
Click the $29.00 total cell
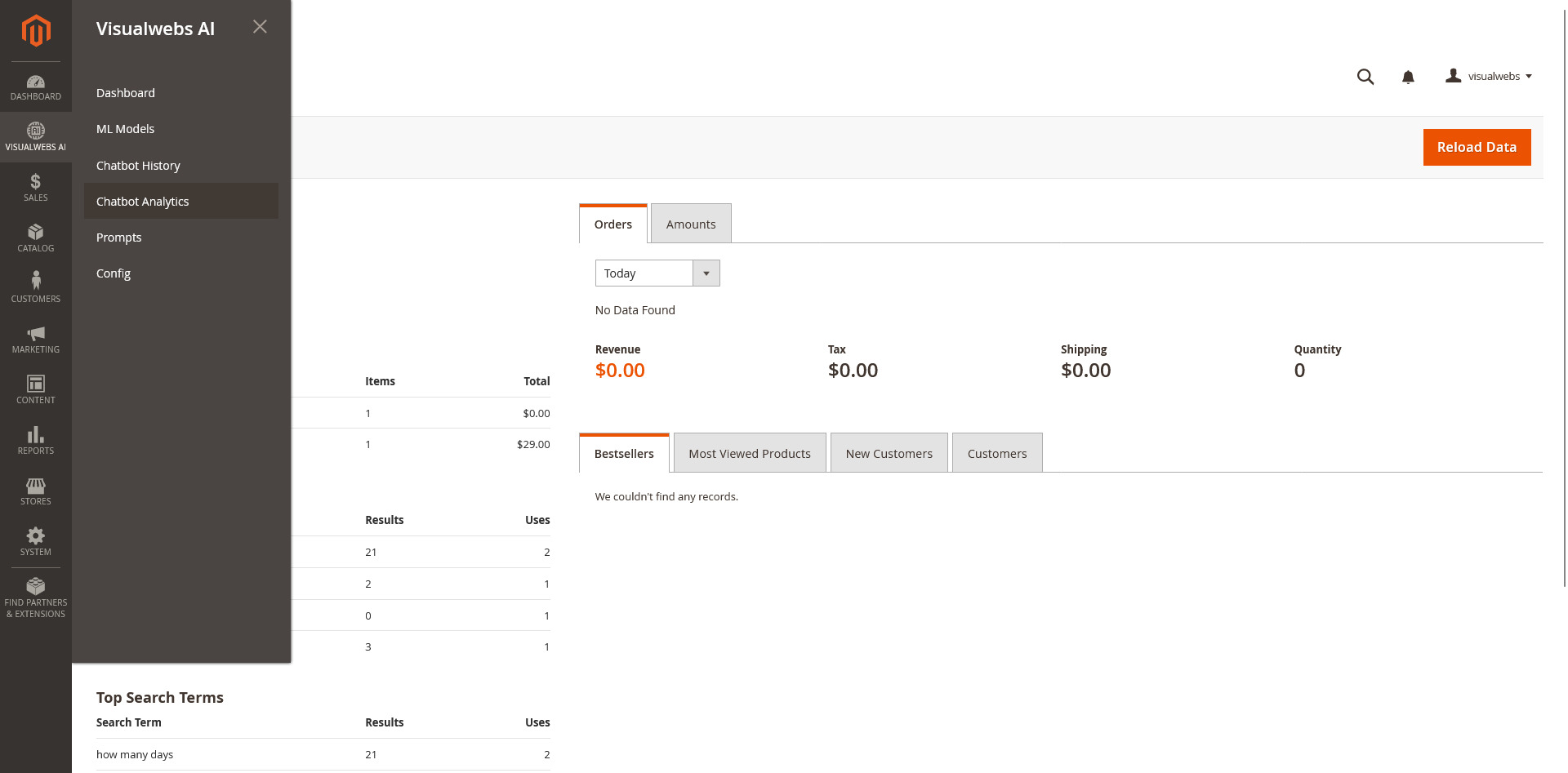pyautogui.click(x=533, y=444)
